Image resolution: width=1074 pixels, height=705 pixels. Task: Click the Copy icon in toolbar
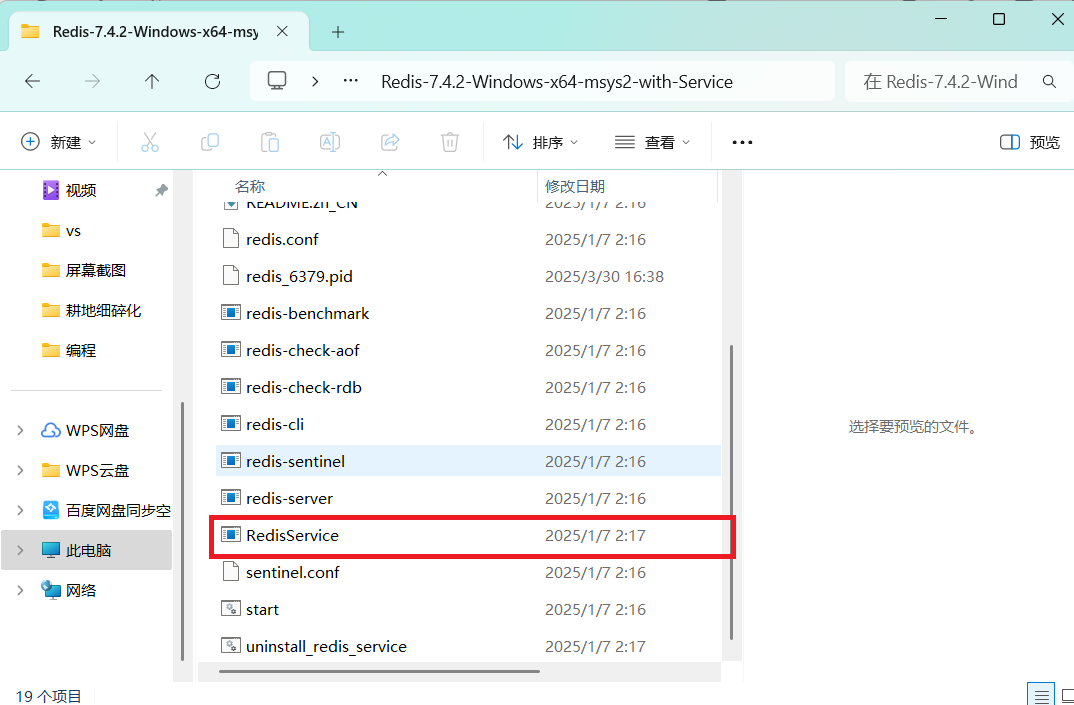coord(210,142)
